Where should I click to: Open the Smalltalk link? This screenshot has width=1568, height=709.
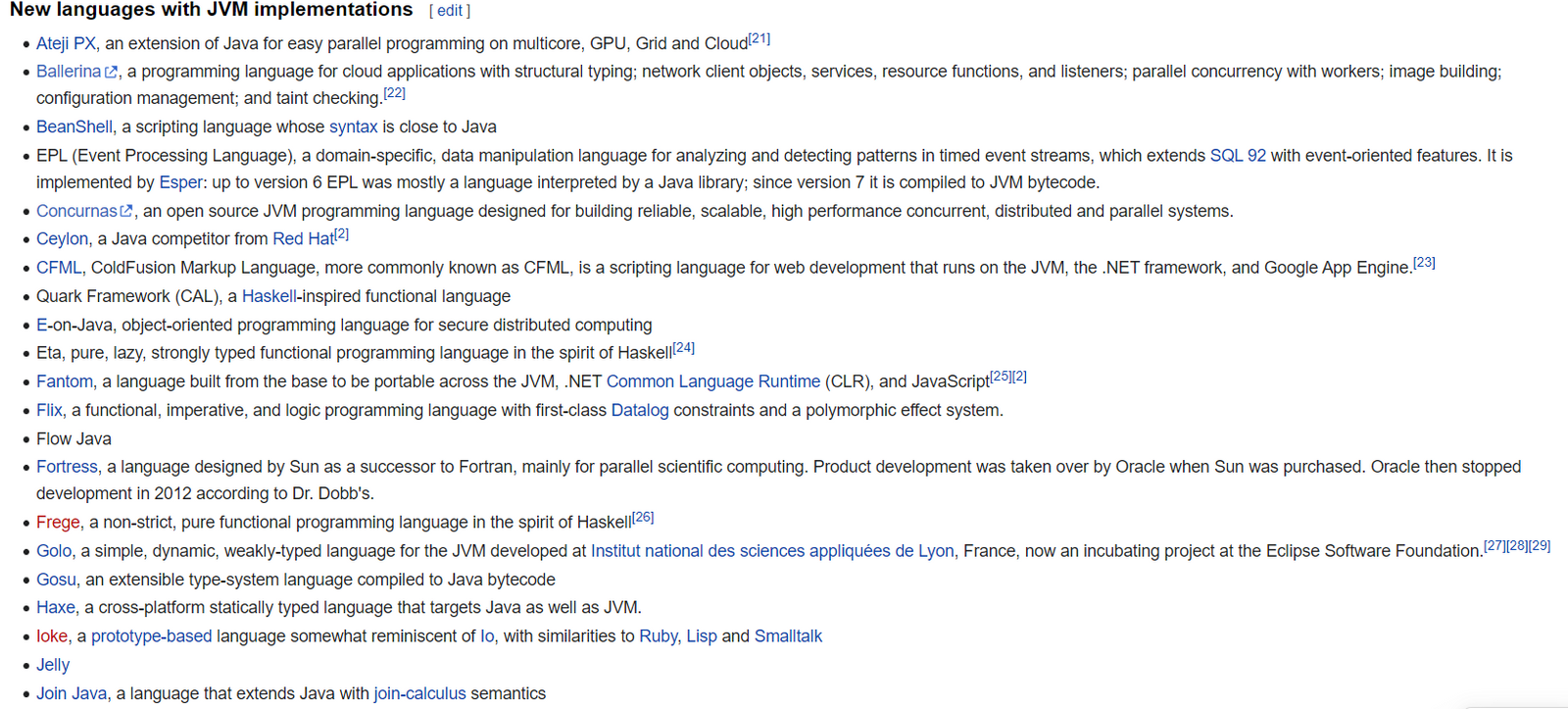pyautogui.click(x=788, y=636)
